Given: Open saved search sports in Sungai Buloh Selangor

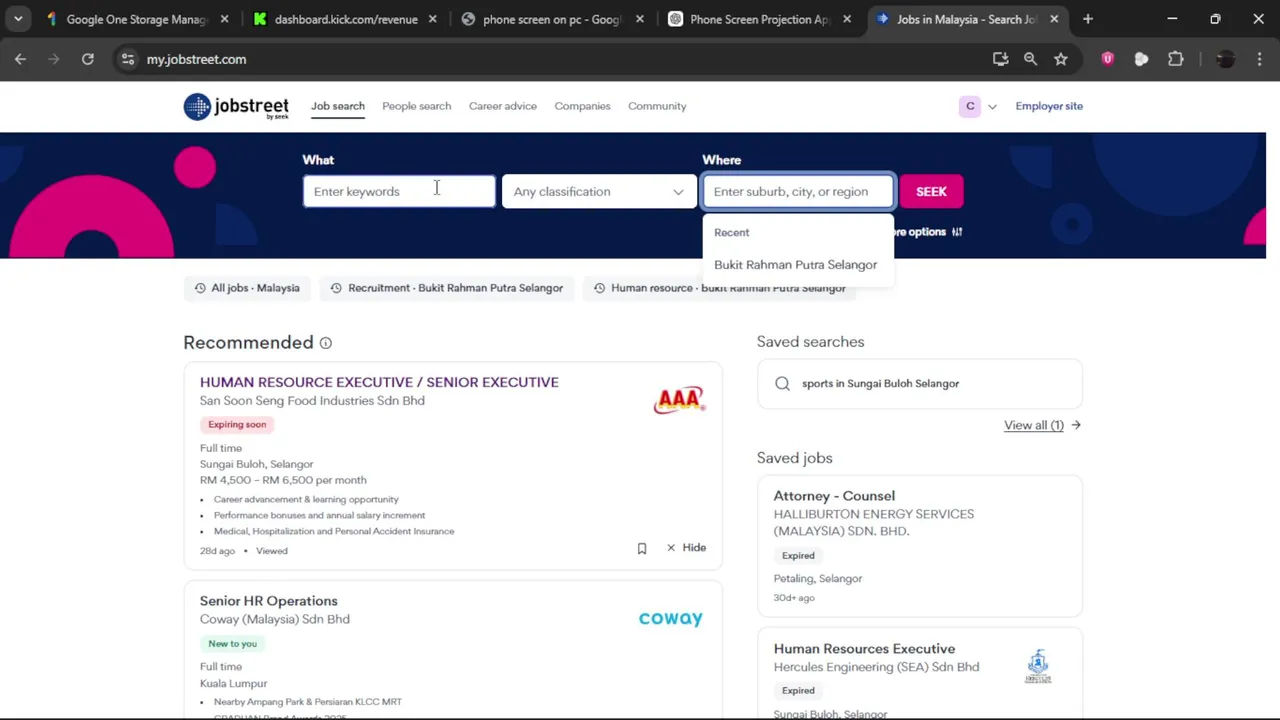Looking at the screenshot, I should pos(880,384).
